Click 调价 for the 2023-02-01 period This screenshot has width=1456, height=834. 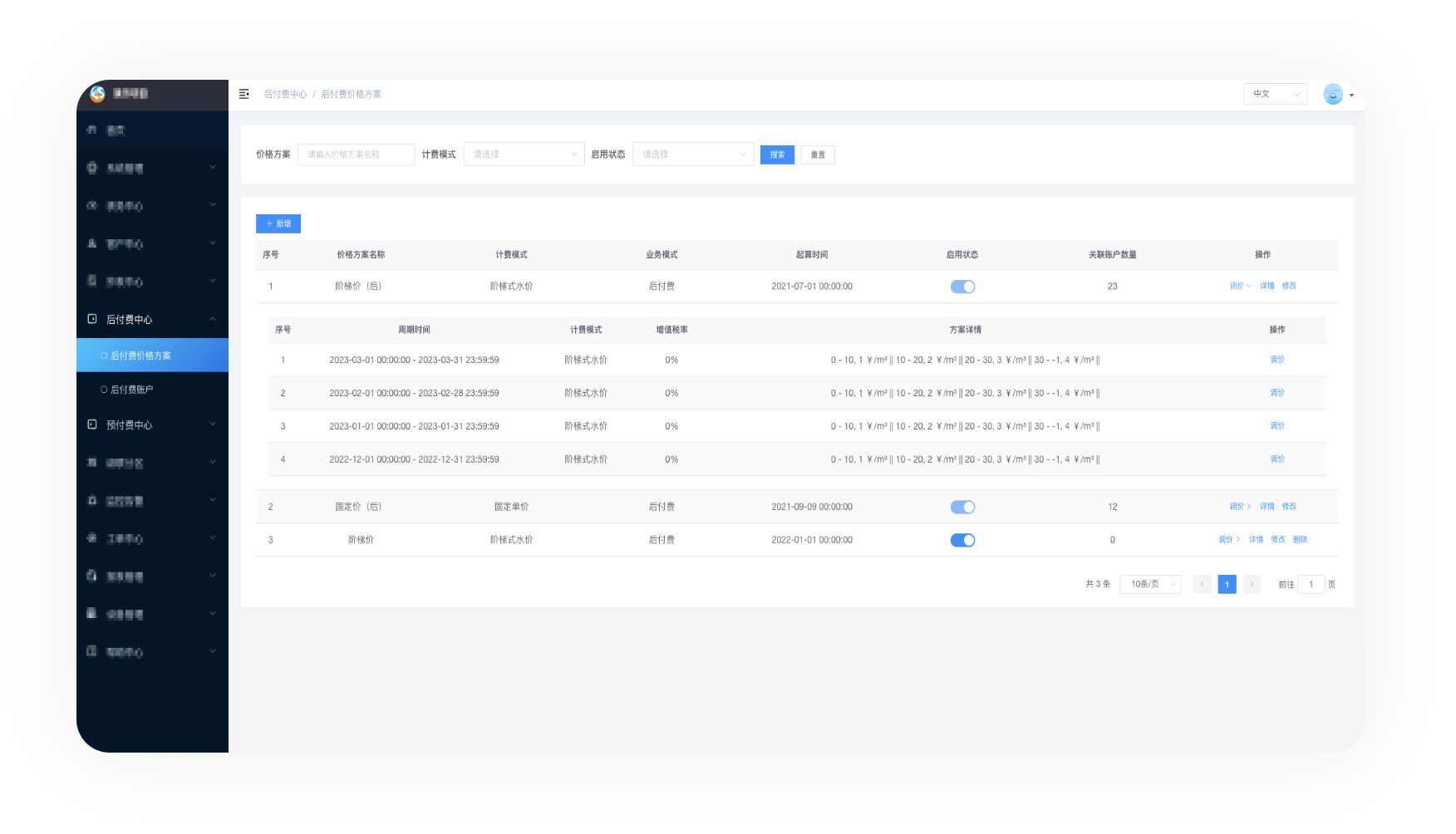1277,393
